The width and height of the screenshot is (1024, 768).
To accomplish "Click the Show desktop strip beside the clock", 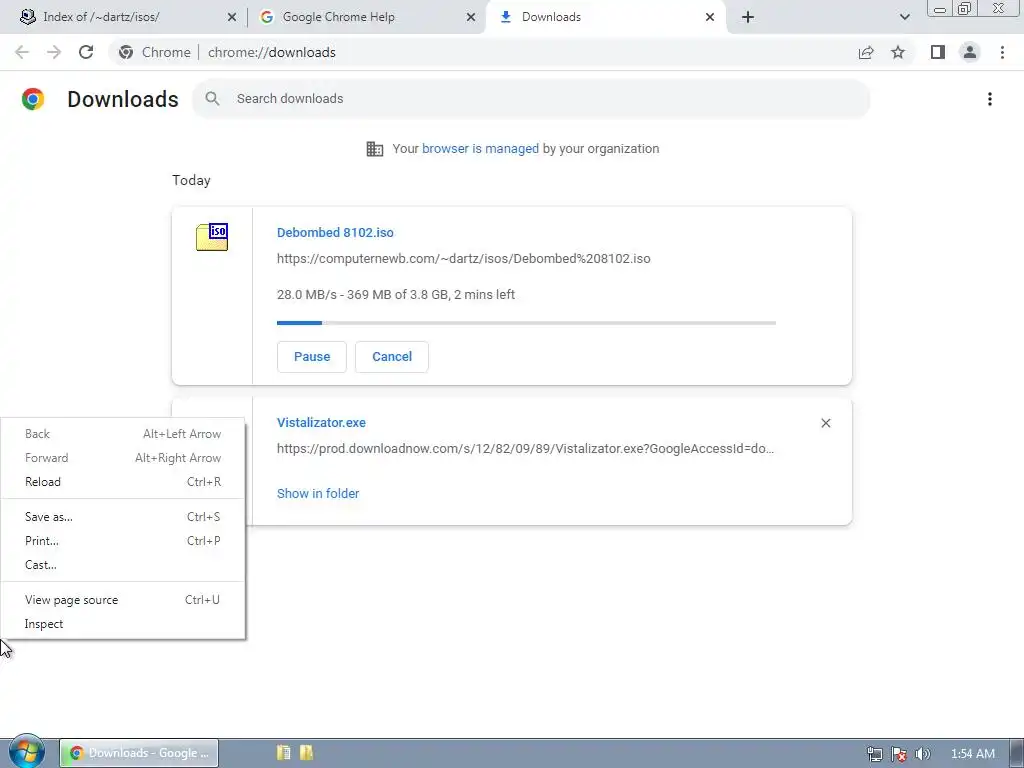I will (x=1017, y=753).
